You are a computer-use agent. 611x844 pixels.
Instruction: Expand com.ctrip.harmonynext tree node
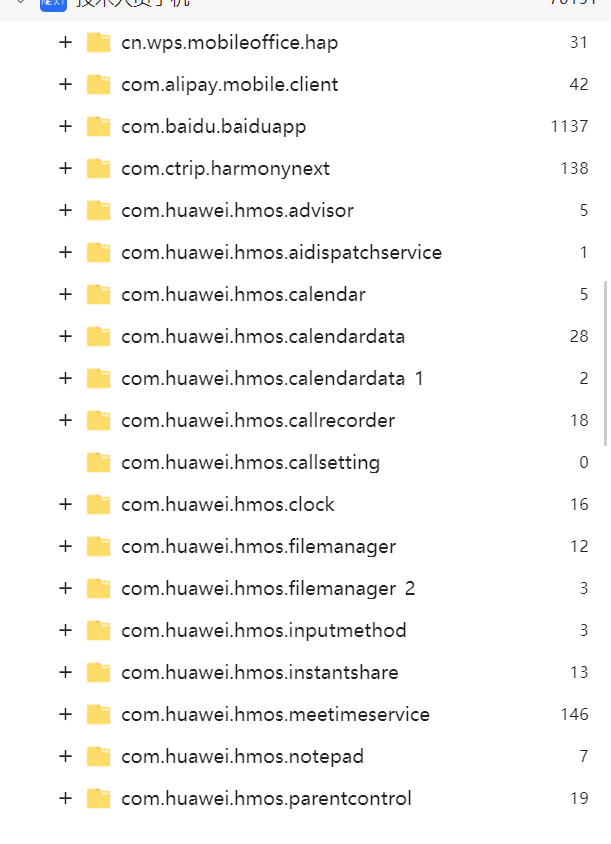click(x=65, y=168)
